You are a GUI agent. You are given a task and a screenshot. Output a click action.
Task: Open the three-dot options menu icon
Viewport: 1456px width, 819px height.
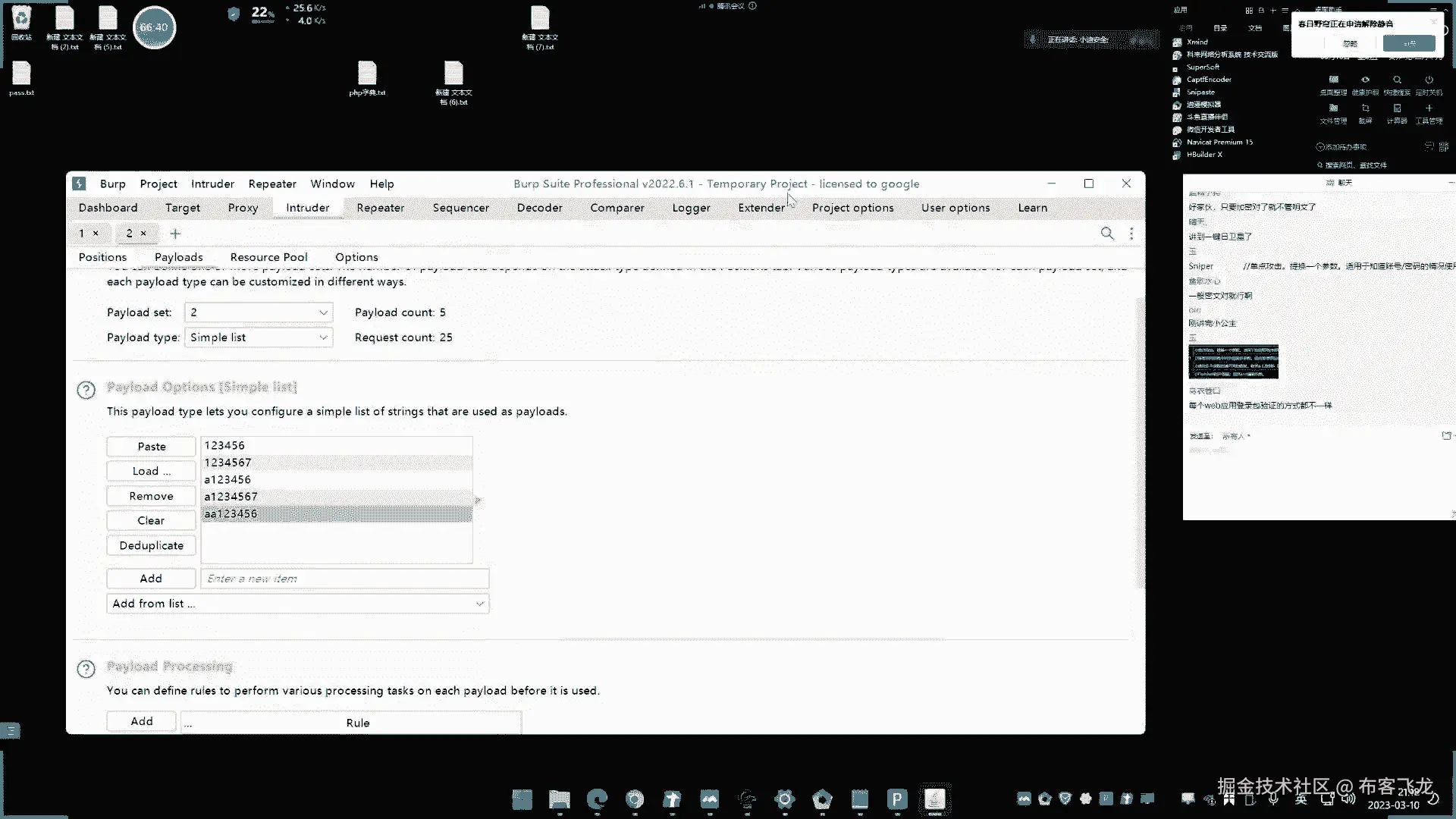tap(1131, 234)
